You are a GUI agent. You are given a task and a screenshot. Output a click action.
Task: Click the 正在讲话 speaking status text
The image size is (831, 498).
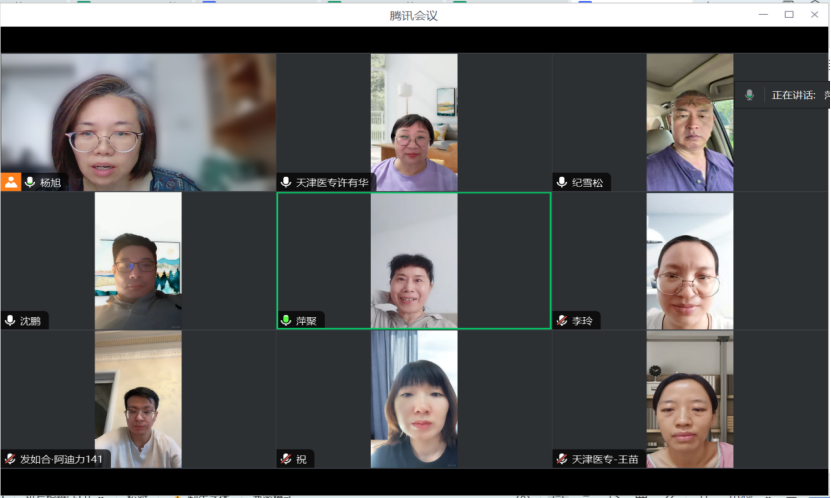(793, 95)
